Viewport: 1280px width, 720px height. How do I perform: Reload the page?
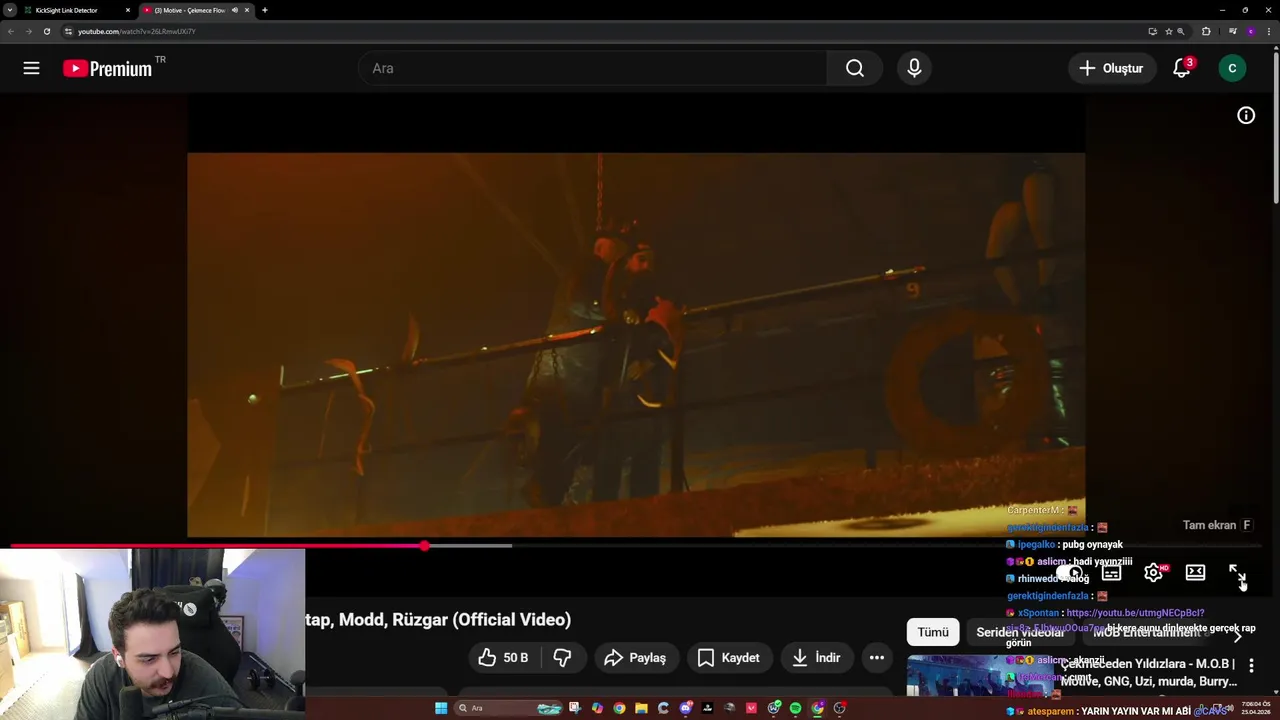[46, 31]
